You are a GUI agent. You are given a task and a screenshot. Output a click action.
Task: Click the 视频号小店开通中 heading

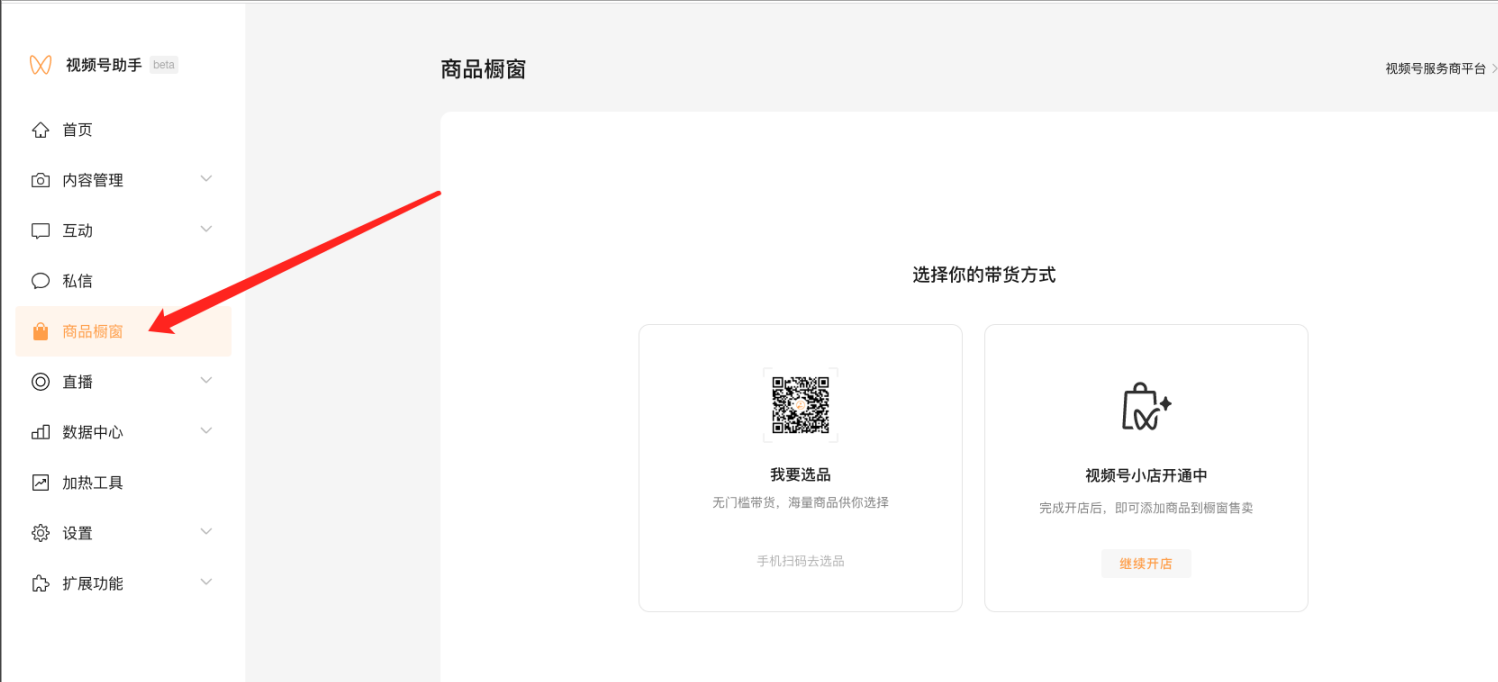(x=1146, y=476)
